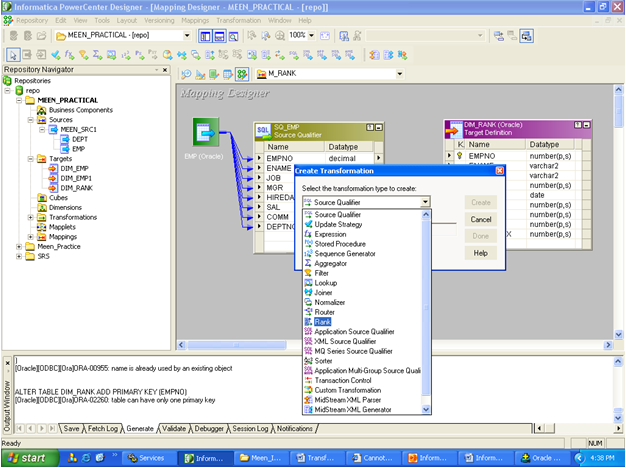Click the Update Strategy checkmark toolbar icon
Viewport: 626px width, 468px height.
pos(55,55)
